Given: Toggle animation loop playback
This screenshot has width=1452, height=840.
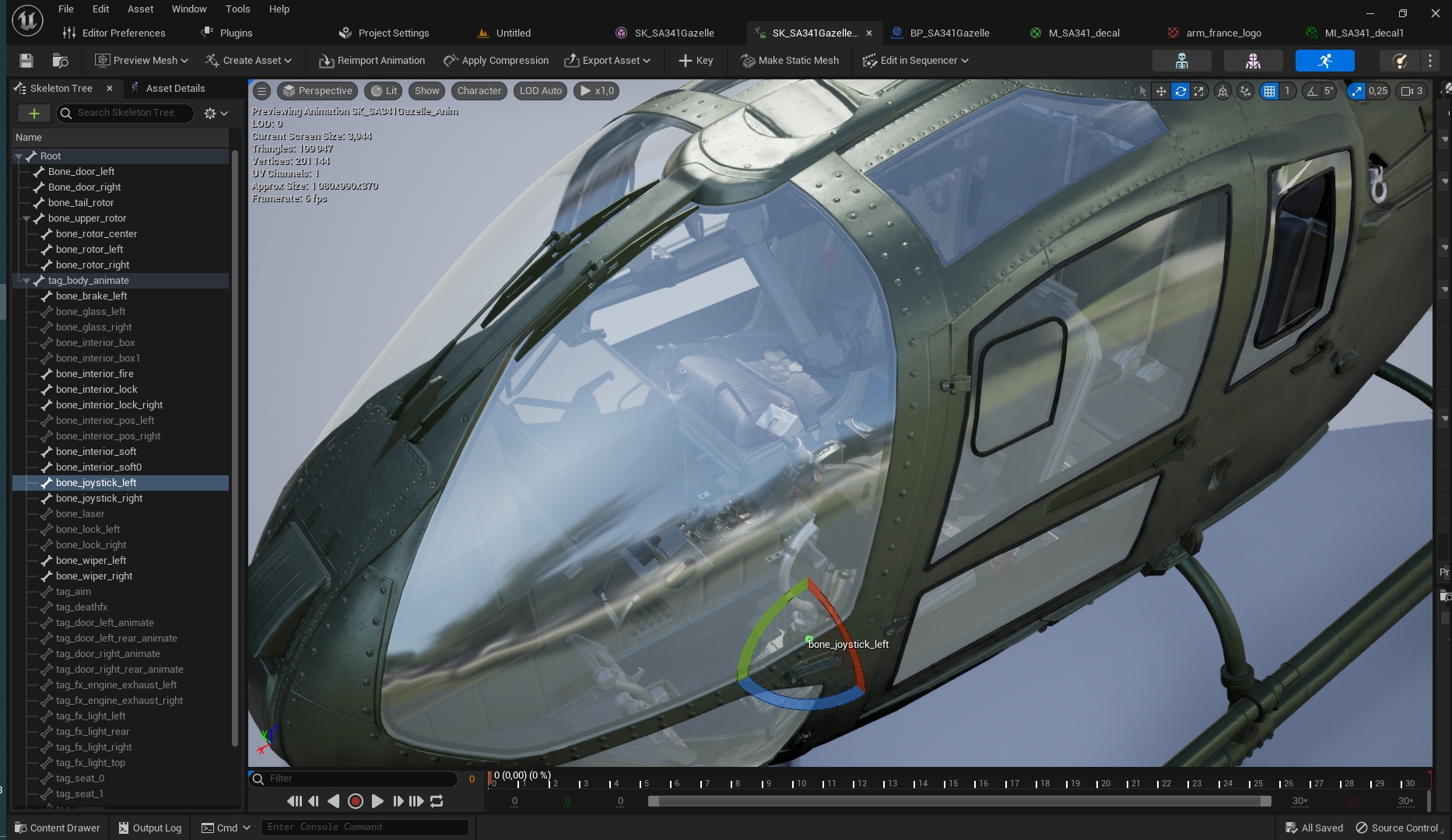Looking at the screenshot, I should pyautogui.click(x=437, y=801).
